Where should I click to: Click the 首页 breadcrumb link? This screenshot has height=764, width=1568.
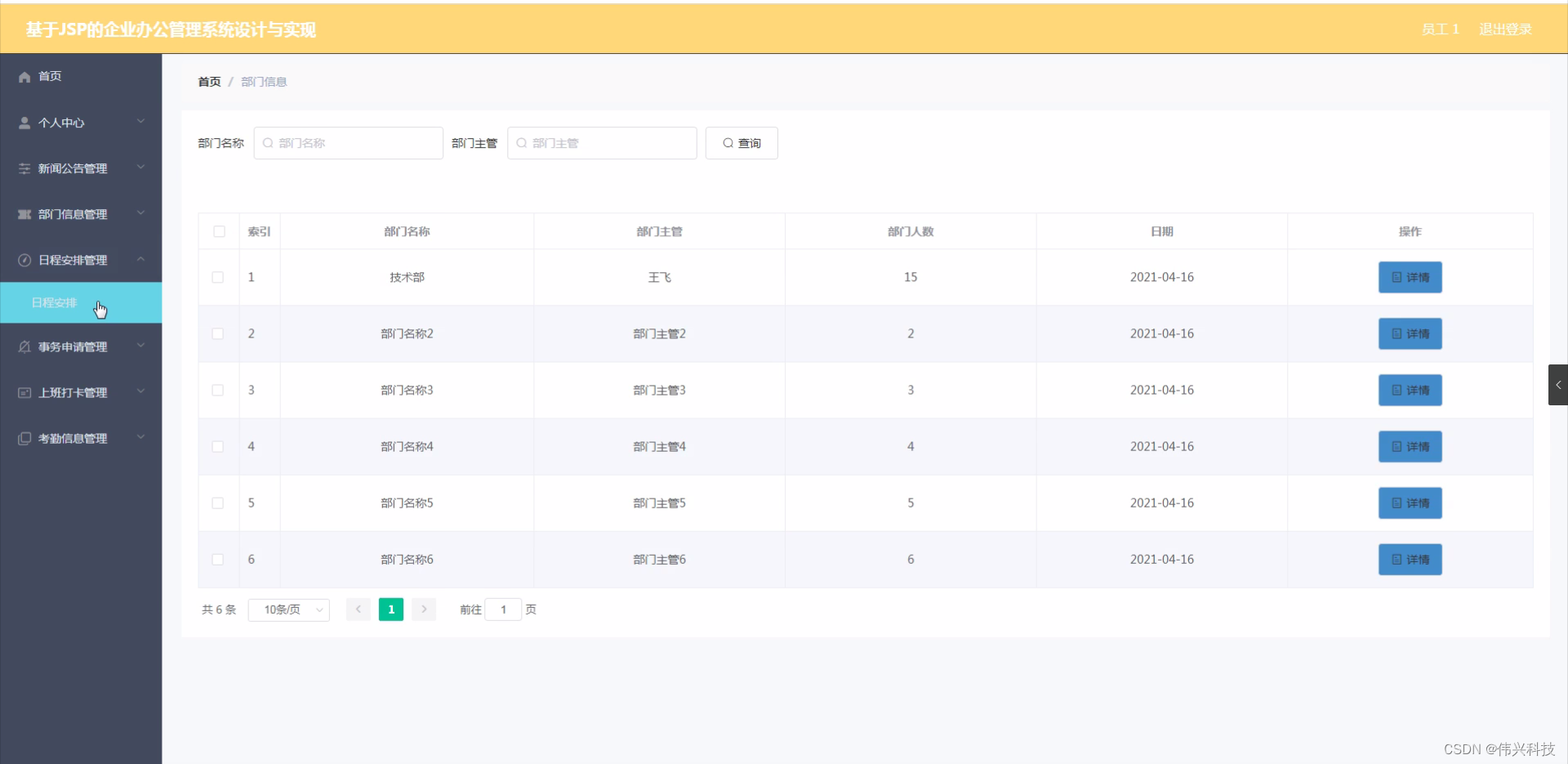pyautogui.click(x=208, y=81)
